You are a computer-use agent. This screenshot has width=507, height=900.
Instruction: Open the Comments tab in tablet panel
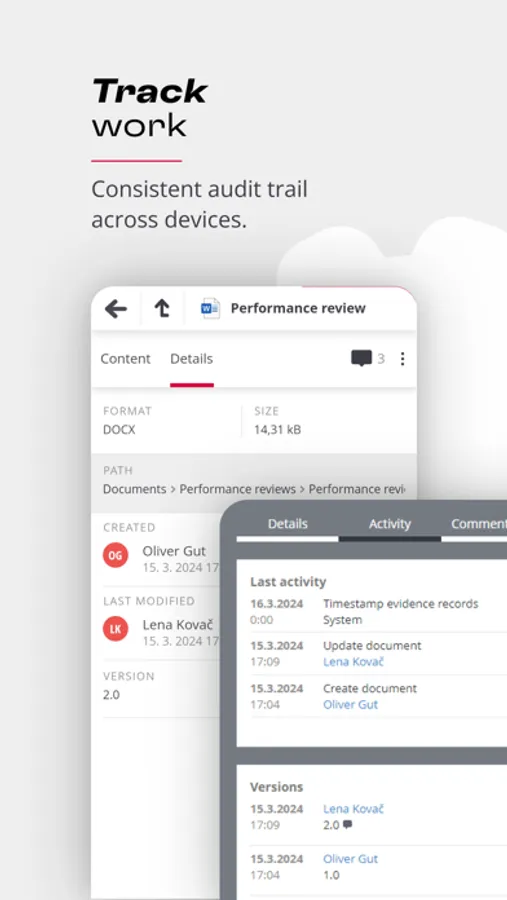point(478,524)
